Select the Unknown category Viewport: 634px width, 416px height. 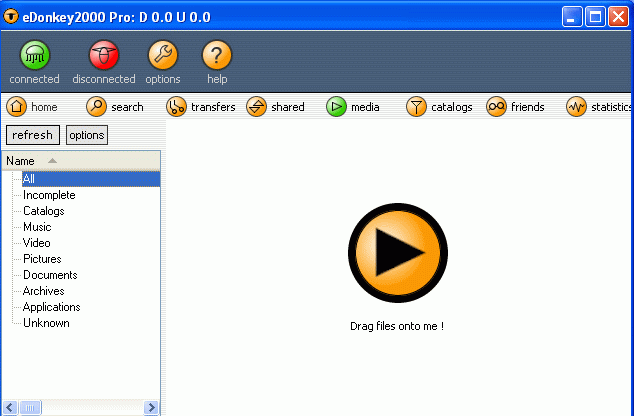46,323
